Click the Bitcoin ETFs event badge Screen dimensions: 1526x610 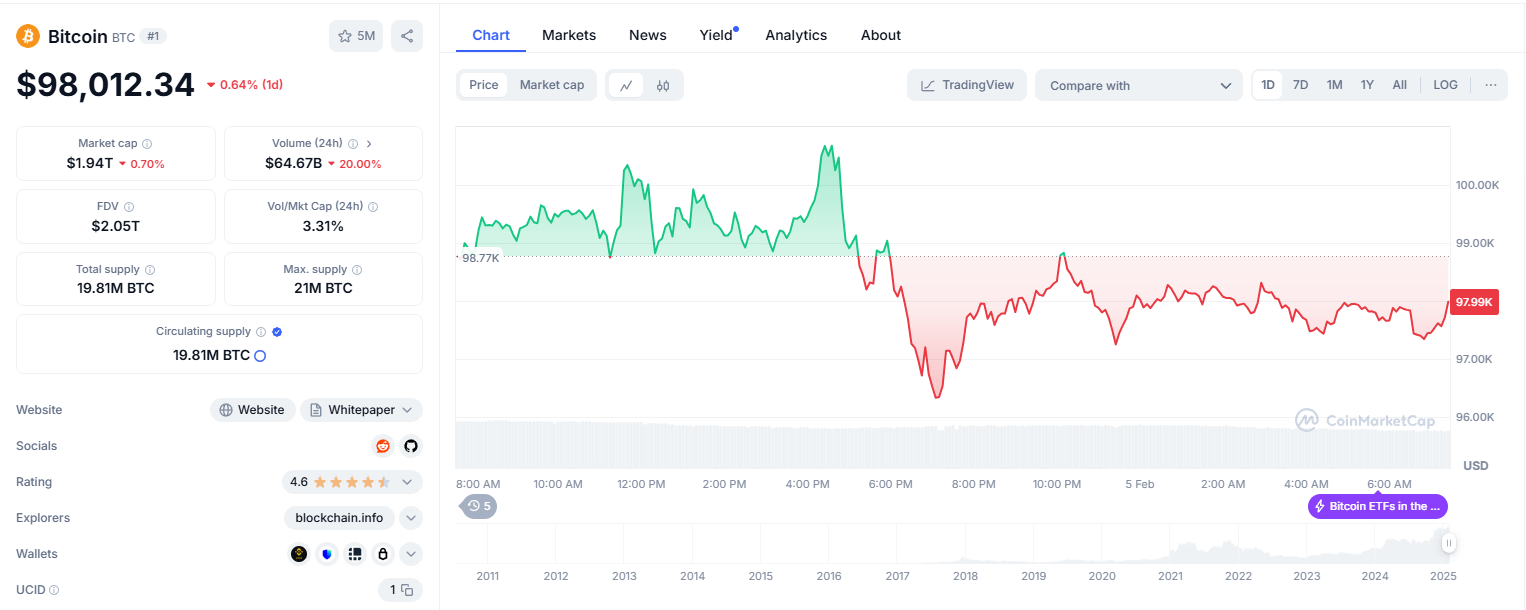[x=1378, y=506]
